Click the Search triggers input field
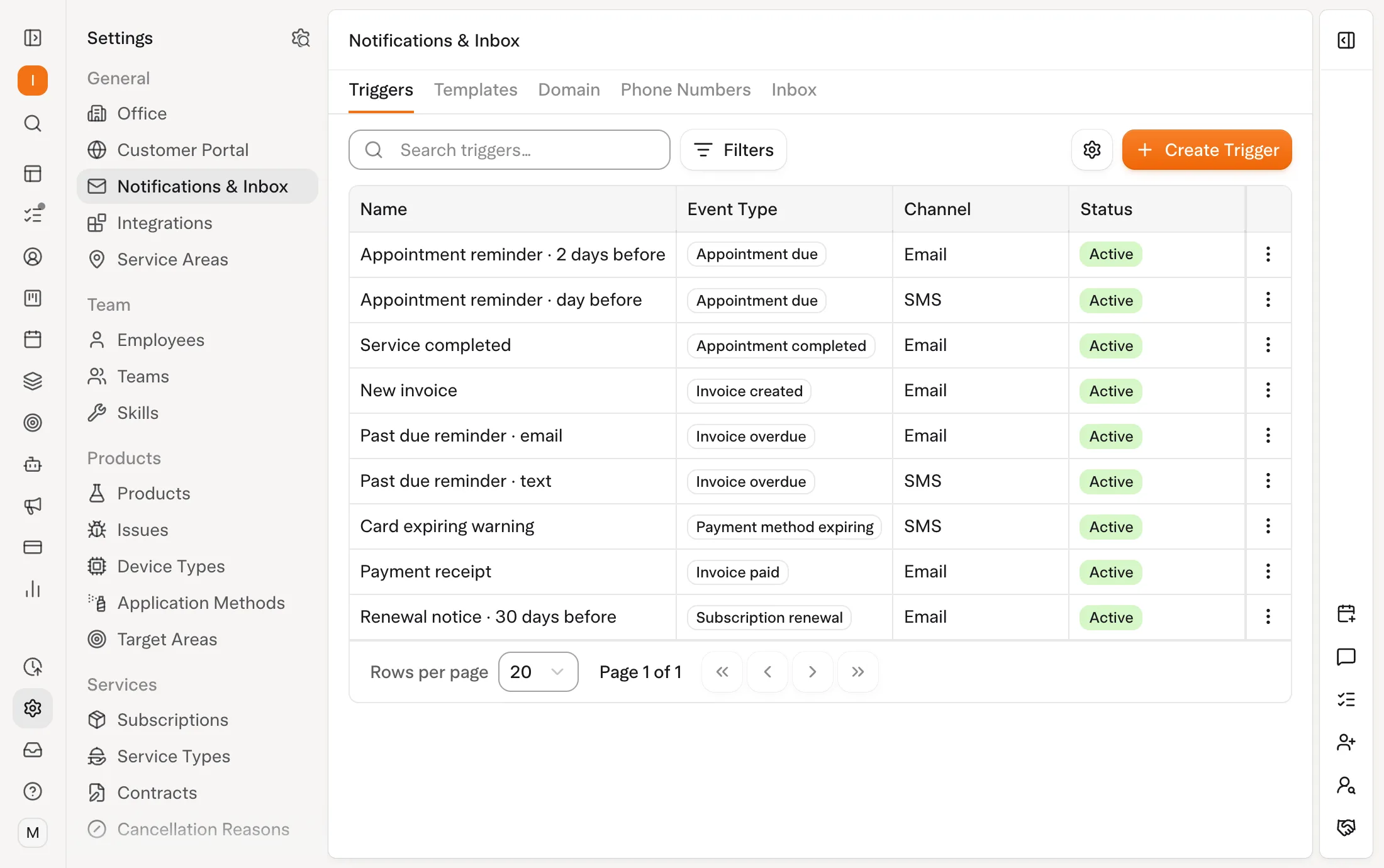1384x868 pixels. (510, 150)
